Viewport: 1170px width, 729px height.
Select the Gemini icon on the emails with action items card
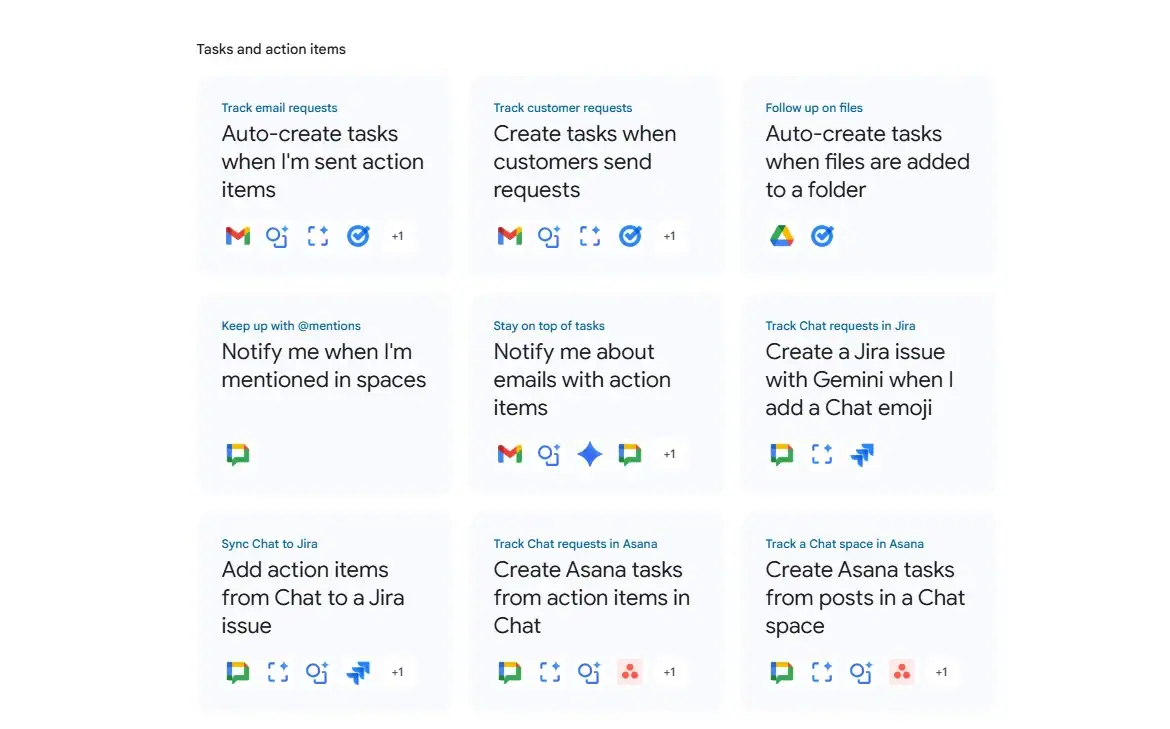[x=589, y=454]
